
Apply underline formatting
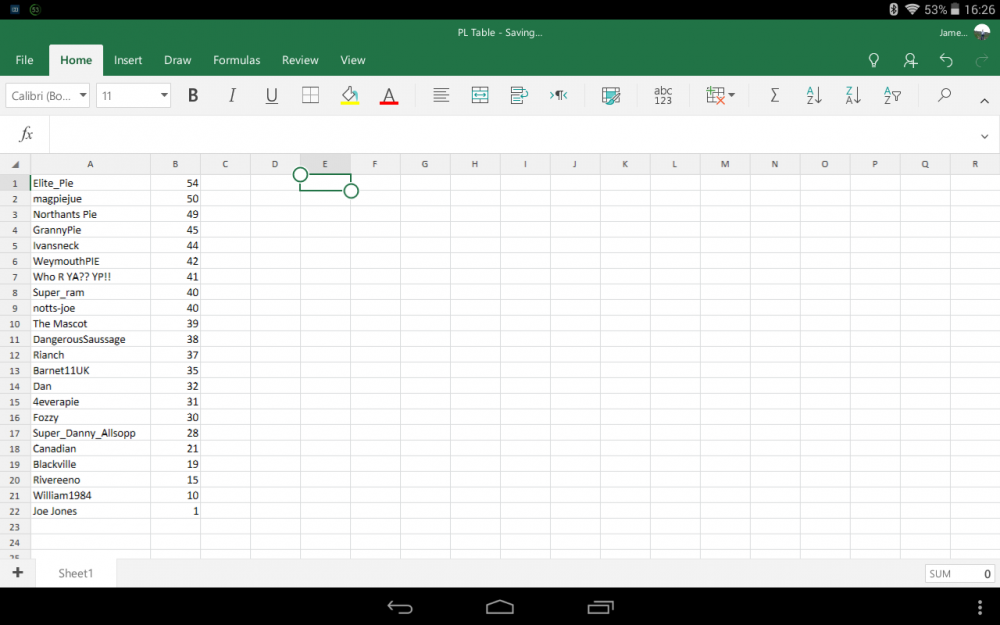point(271,95)
